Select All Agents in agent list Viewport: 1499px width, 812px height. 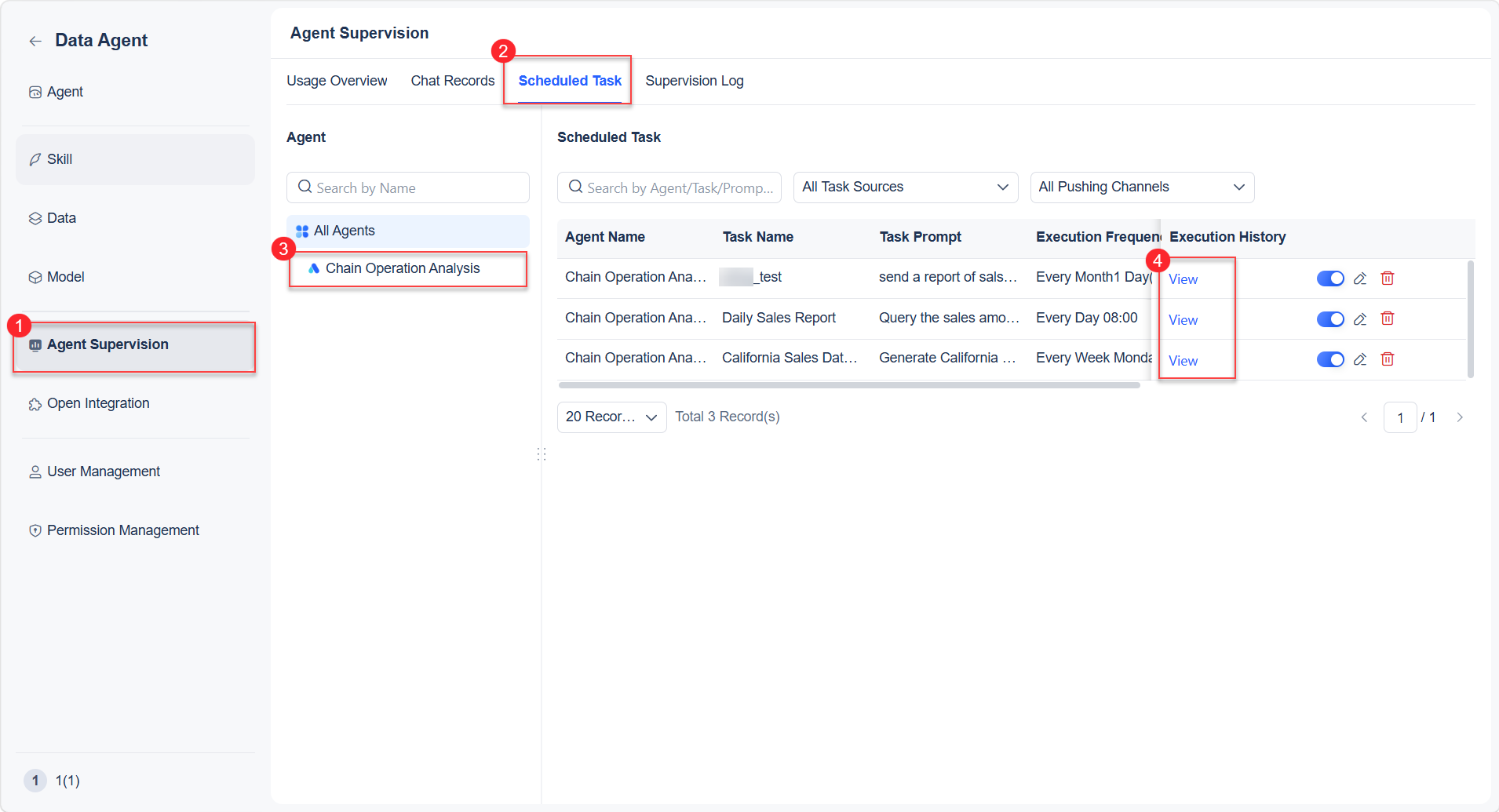click(x=408, y=231)
